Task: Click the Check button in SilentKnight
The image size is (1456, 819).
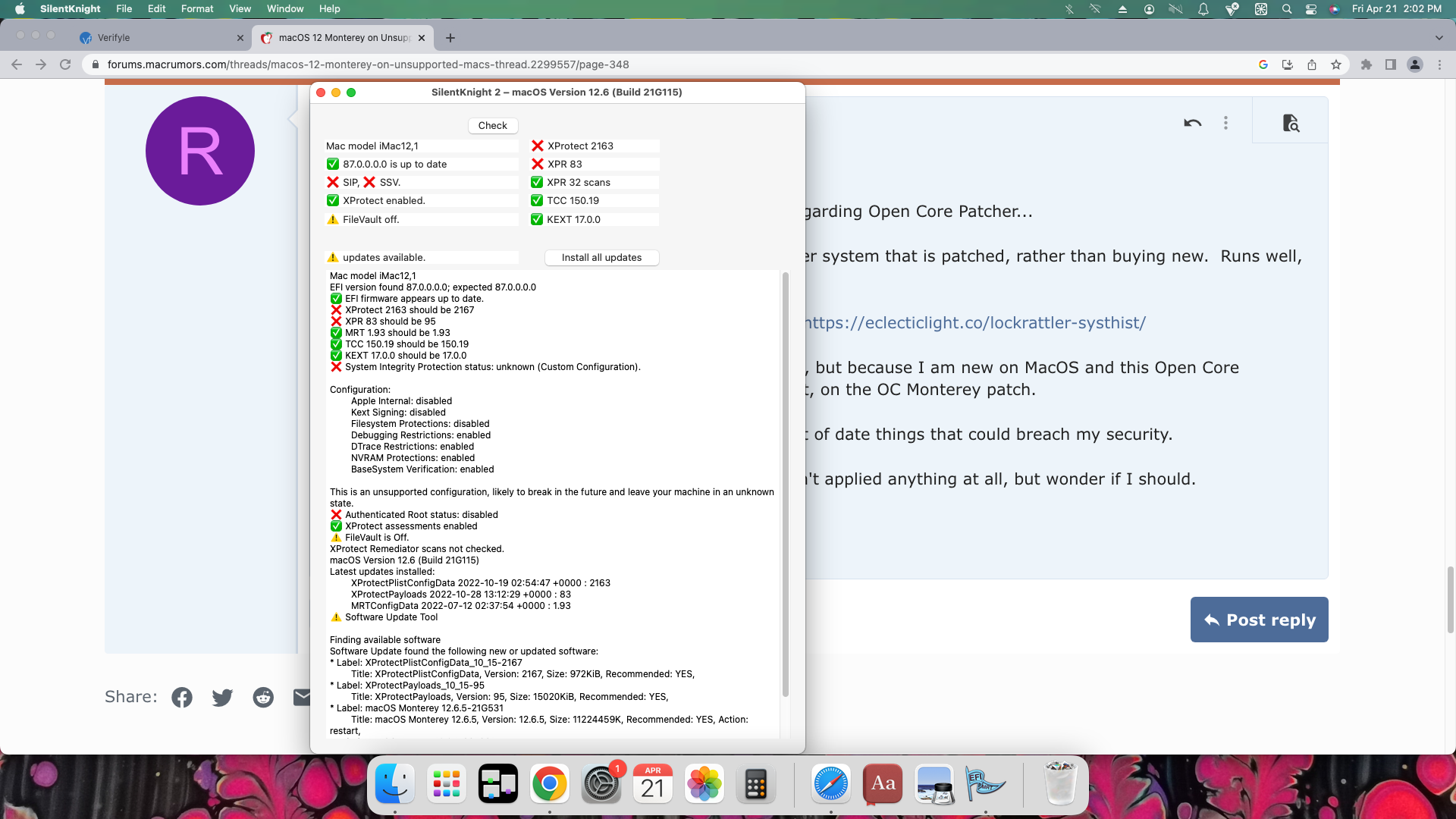Action: point(492,126)
